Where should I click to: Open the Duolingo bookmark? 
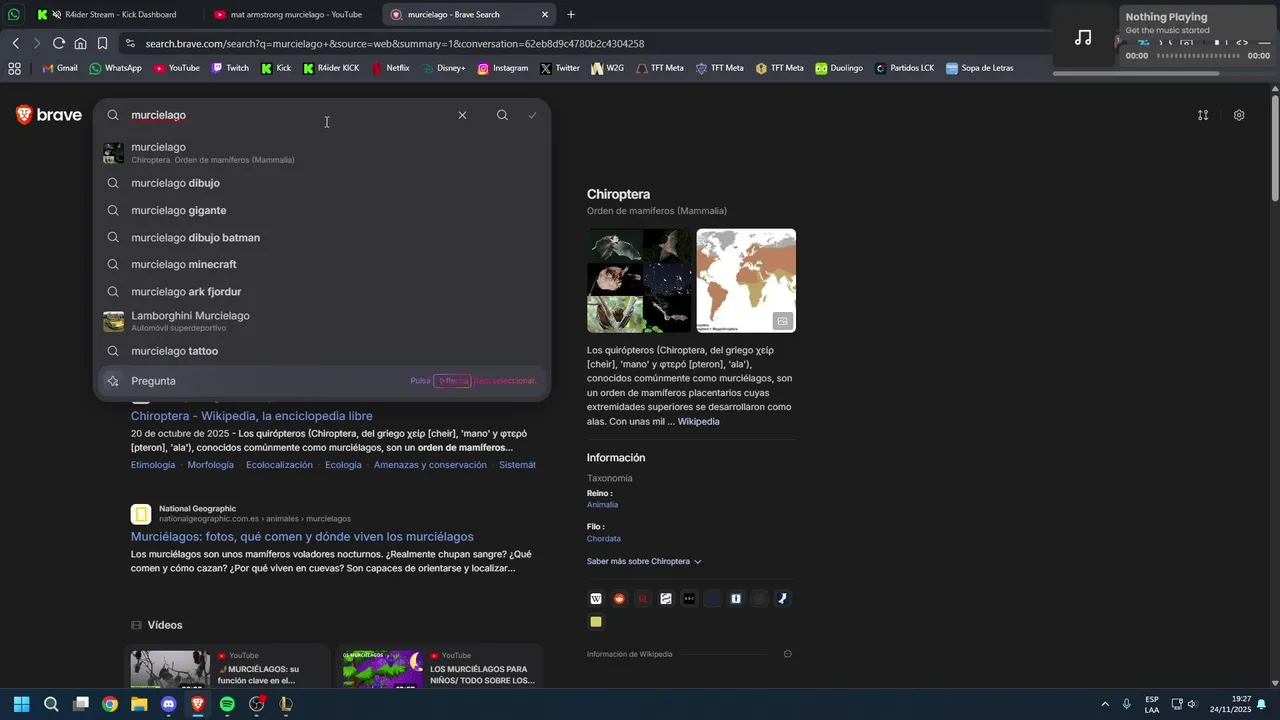click(839, 68)
